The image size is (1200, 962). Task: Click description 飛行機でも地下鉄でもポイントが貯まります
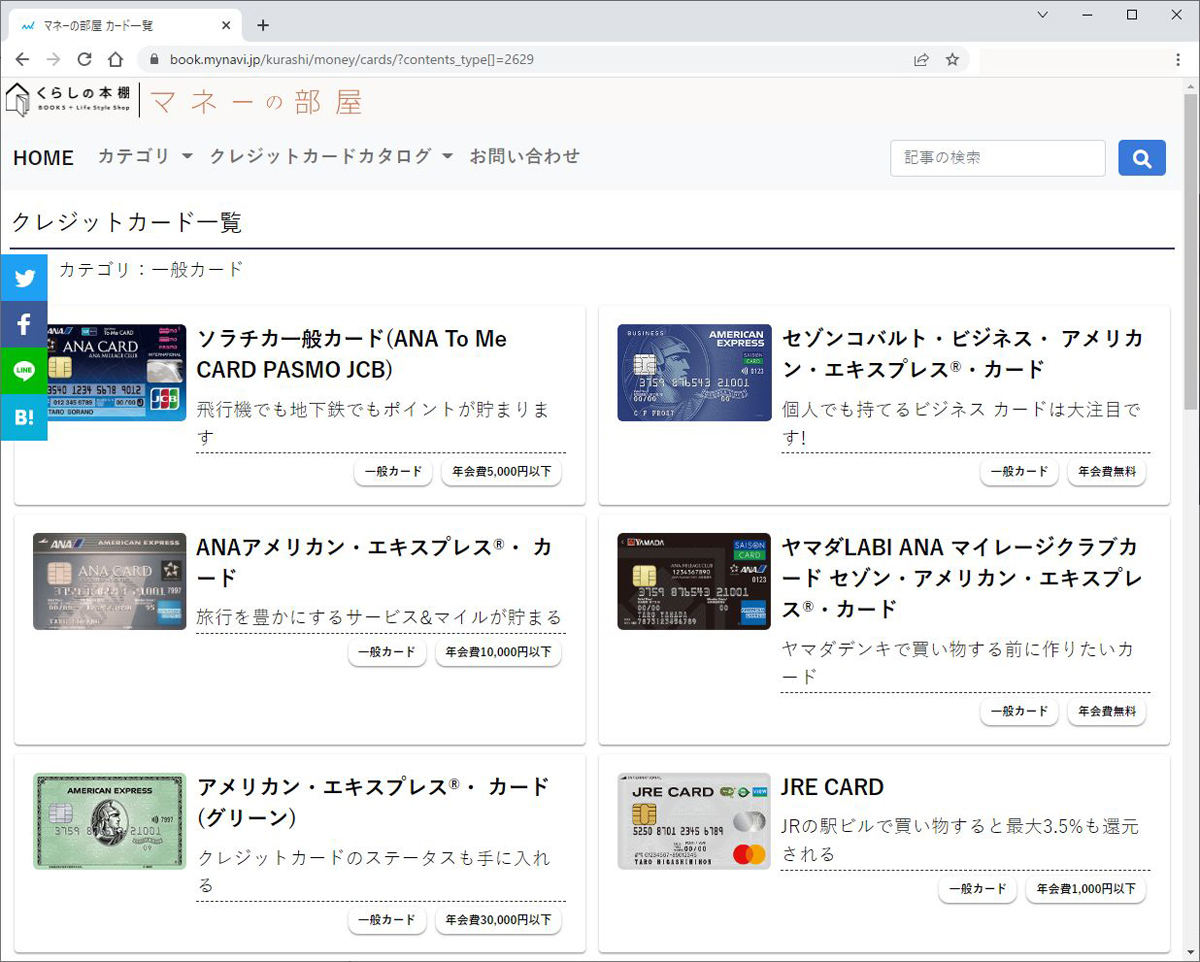pos(373,424)
